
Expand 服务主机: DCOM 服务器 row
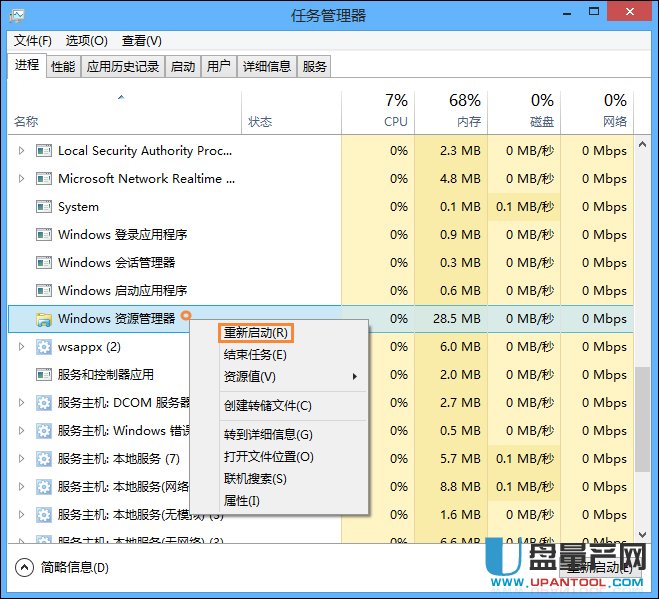pyautogui.click(x=21, y=403)
